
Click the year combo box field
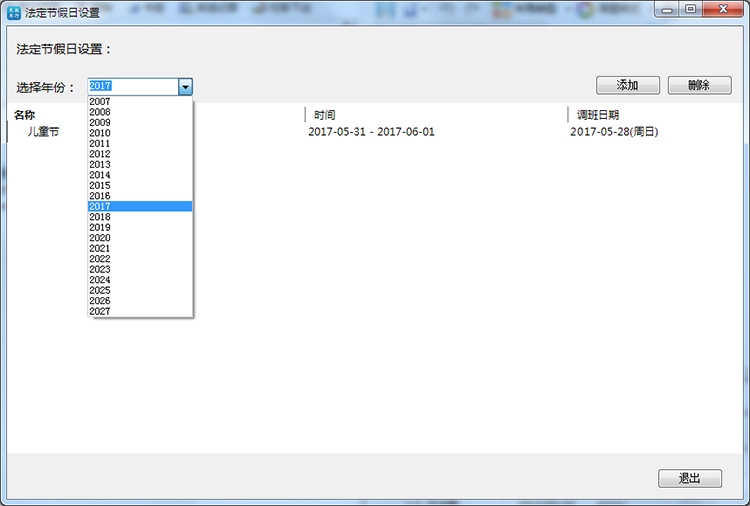(x=132, y=87)
